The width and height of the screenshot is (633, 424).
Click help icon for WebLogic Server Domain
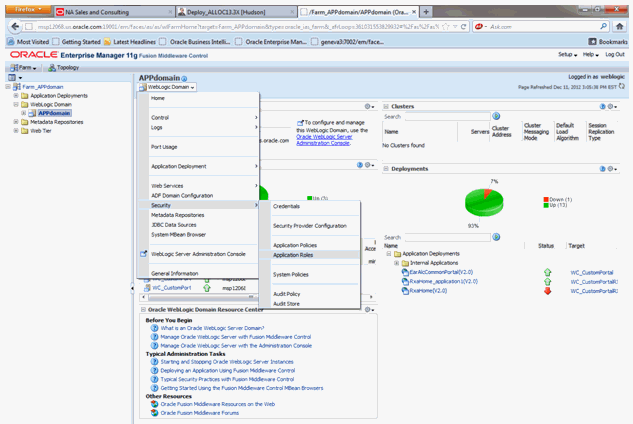(x=154, y=328)
